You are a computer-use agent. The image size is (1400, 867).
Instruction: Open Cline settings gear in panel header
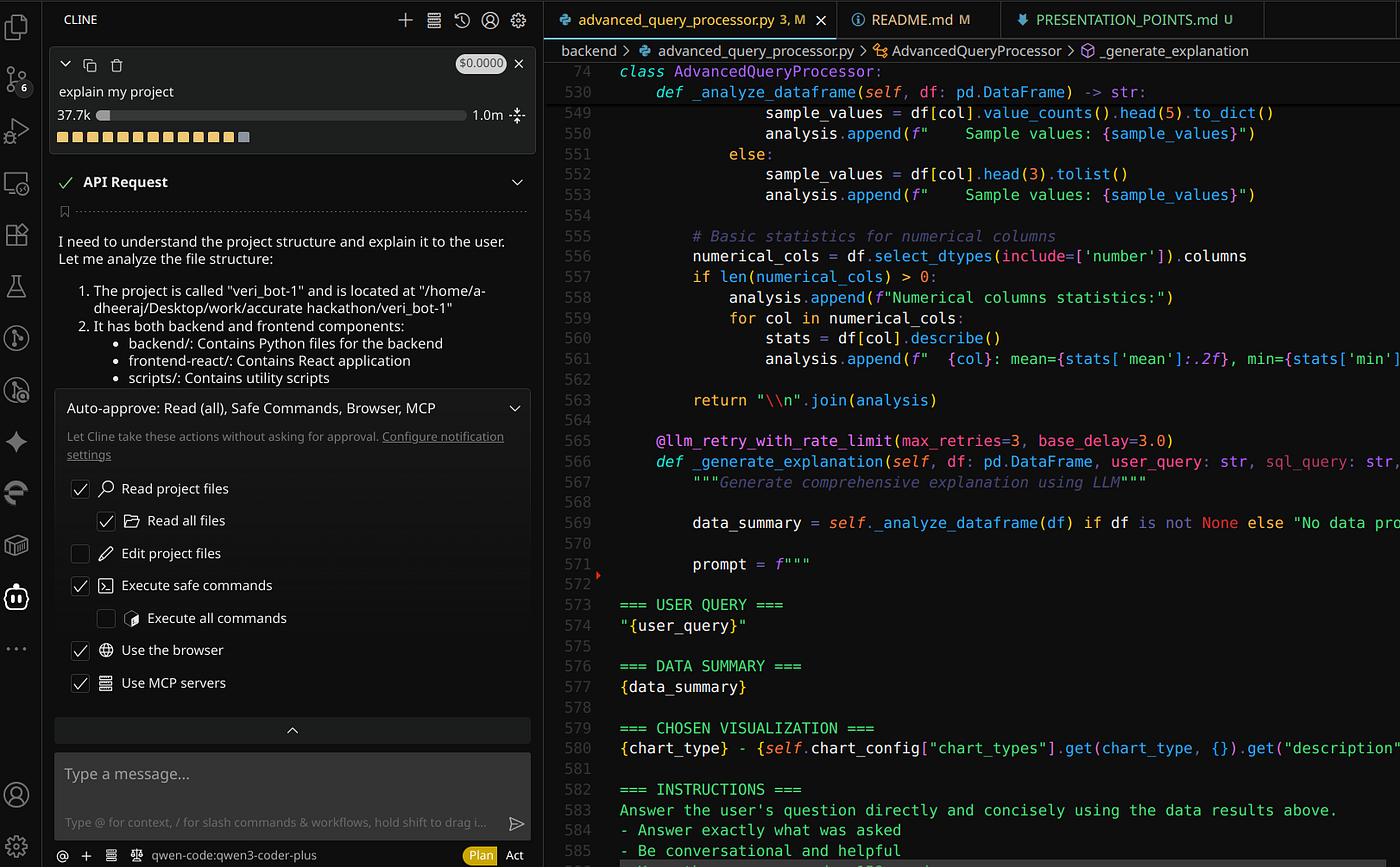click(518, 20)
